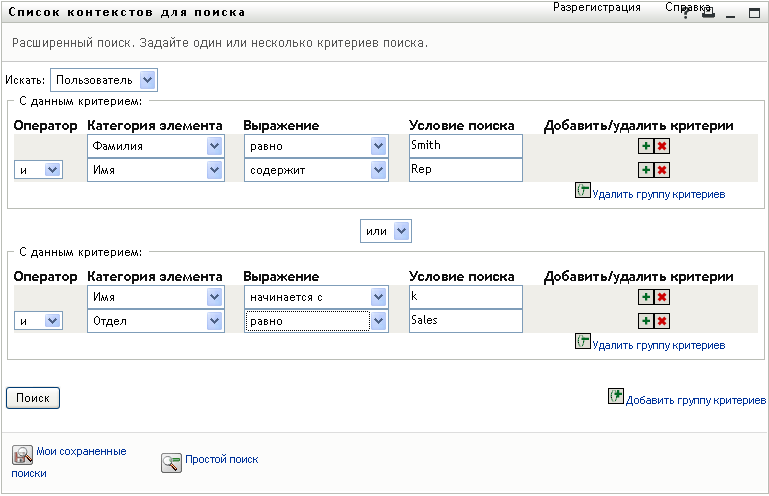Viewport: 769px width, 496px height.
Task: Click the Sales search condition field
Action: [x=465, y=321]
